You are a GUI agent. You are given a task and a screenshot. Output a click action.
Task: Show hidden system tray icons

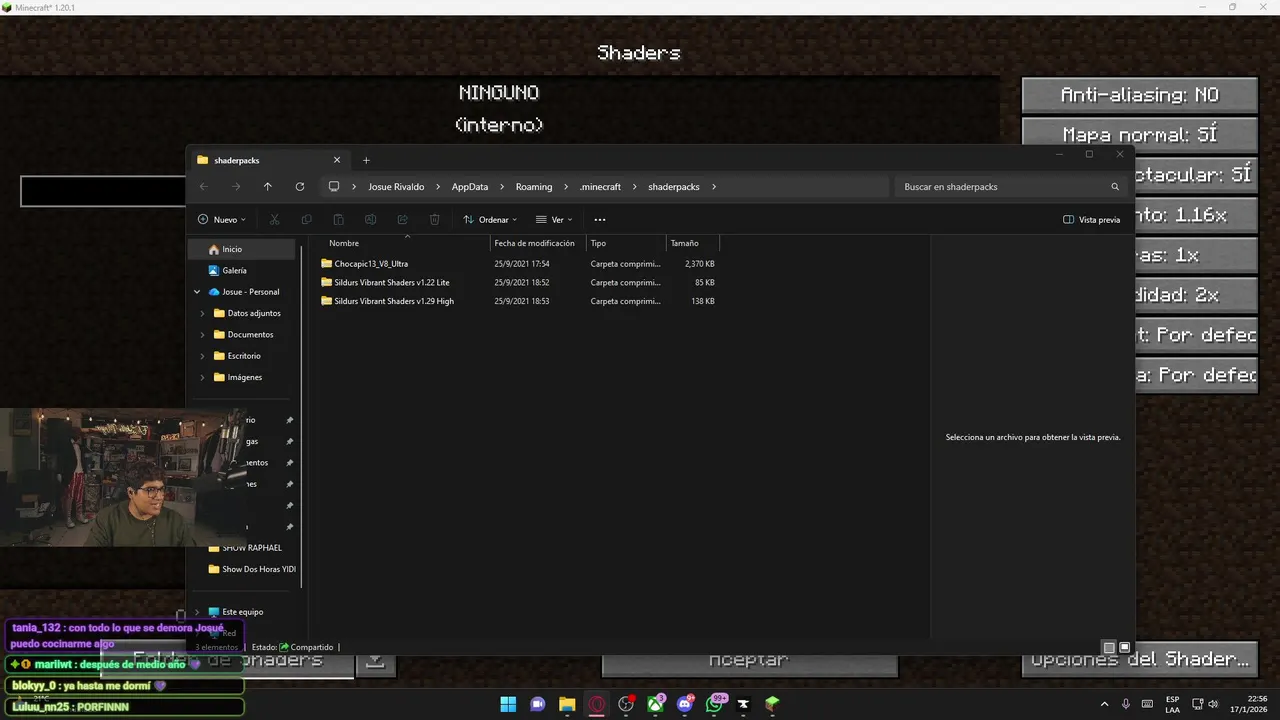click(1104, 704)
